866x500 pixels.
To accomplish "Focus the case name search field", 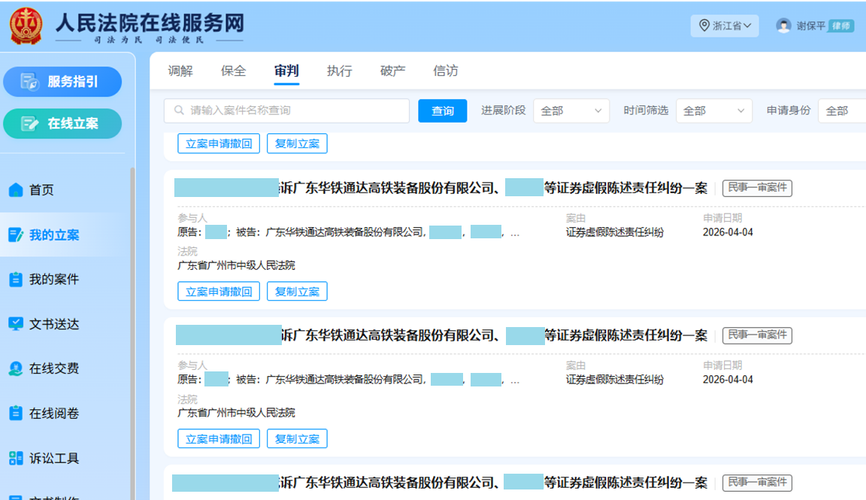I will click(287, 110).
